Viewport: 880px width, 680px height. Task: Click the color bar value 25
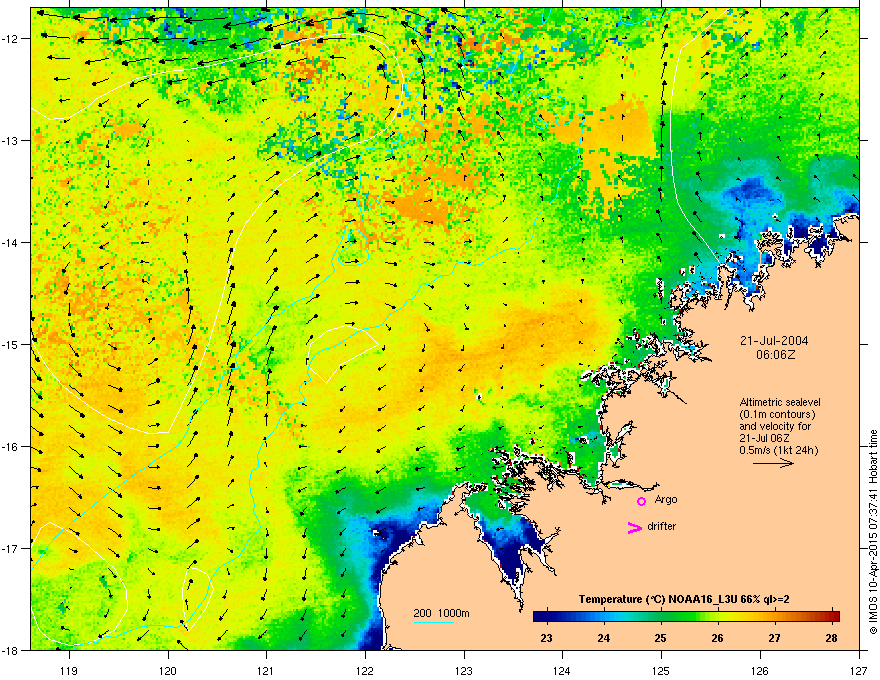click(x=660, y=638)
